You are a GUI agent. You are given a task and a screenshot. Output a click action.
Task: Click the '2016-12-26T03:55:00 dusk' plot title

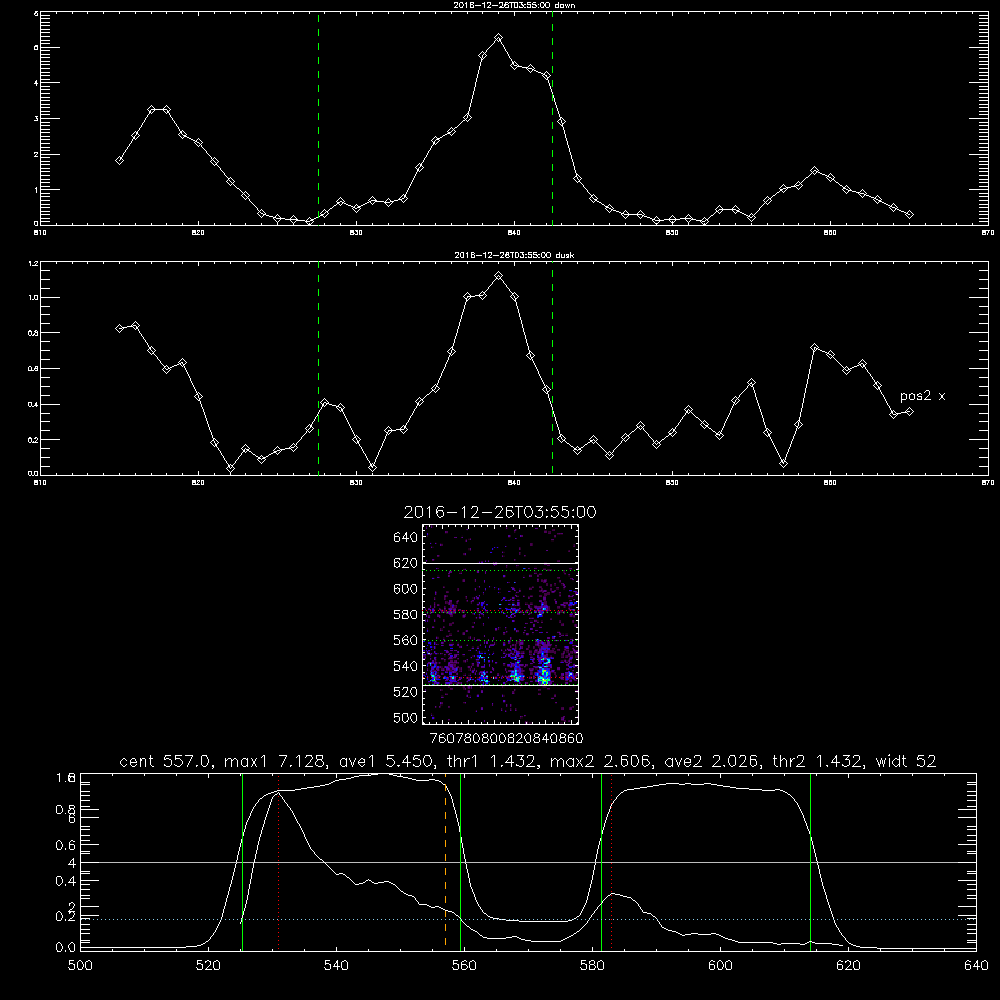pyautogui.click(x=514, y=255)
